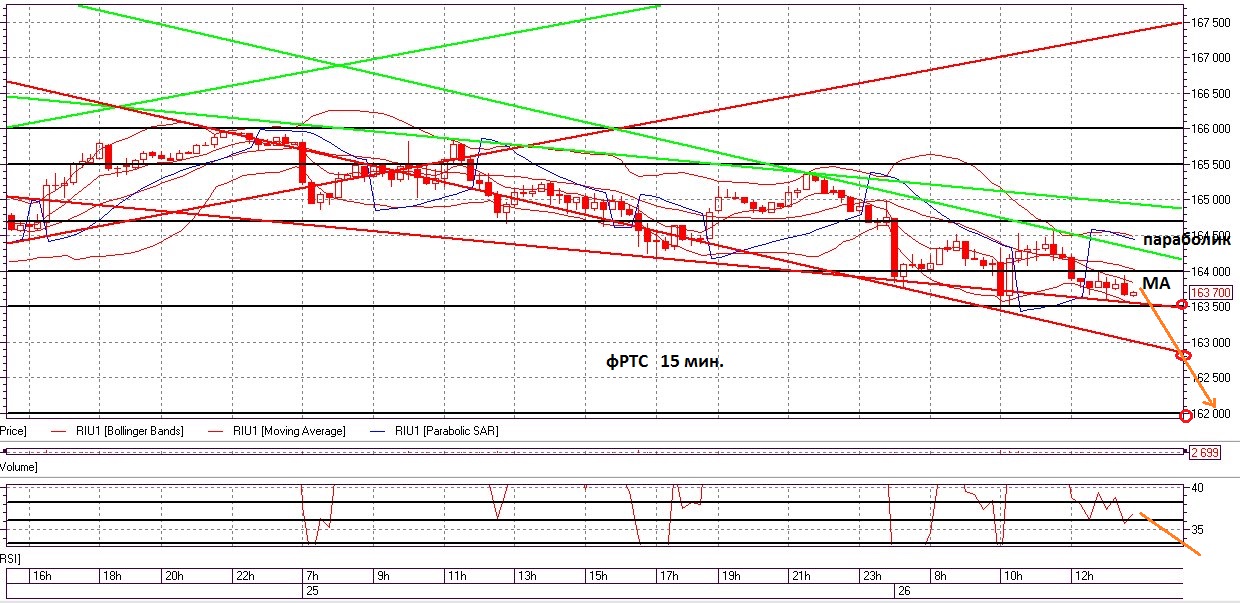
Task: Select the 163 500 price axis label
Action: 1210,307
